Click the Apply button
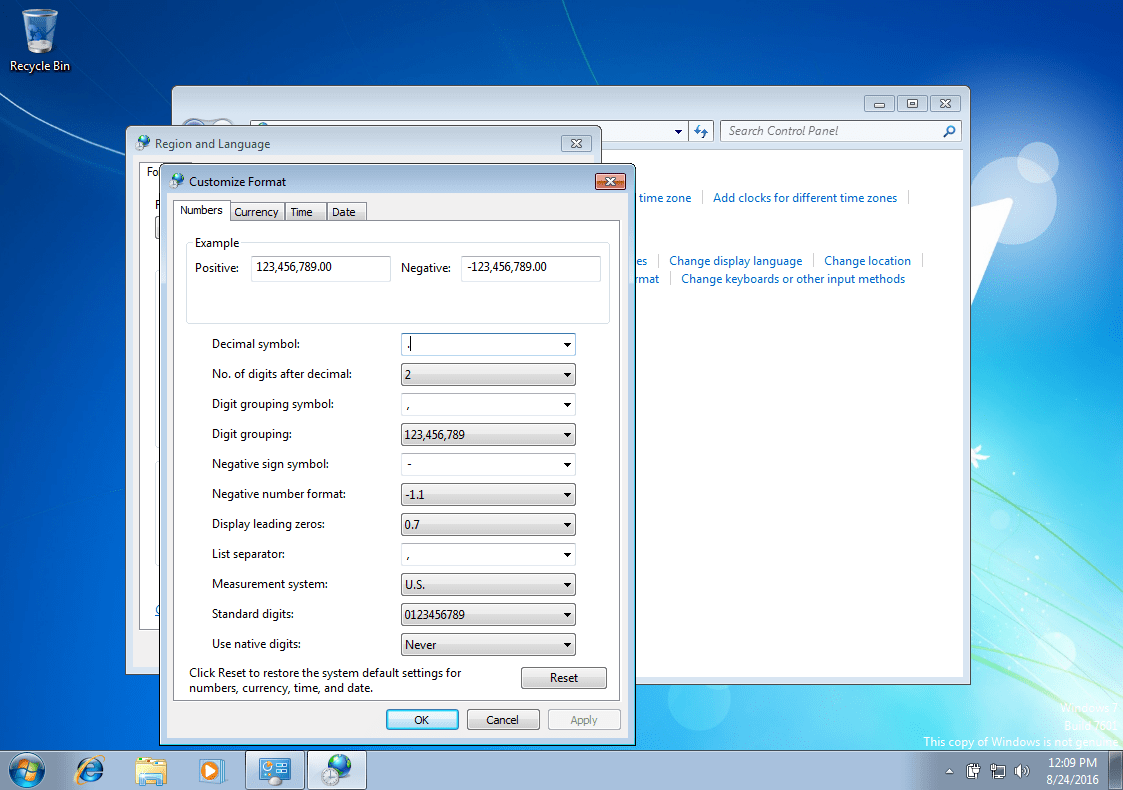Viewport: 1123px width, 790px height. 584,720
